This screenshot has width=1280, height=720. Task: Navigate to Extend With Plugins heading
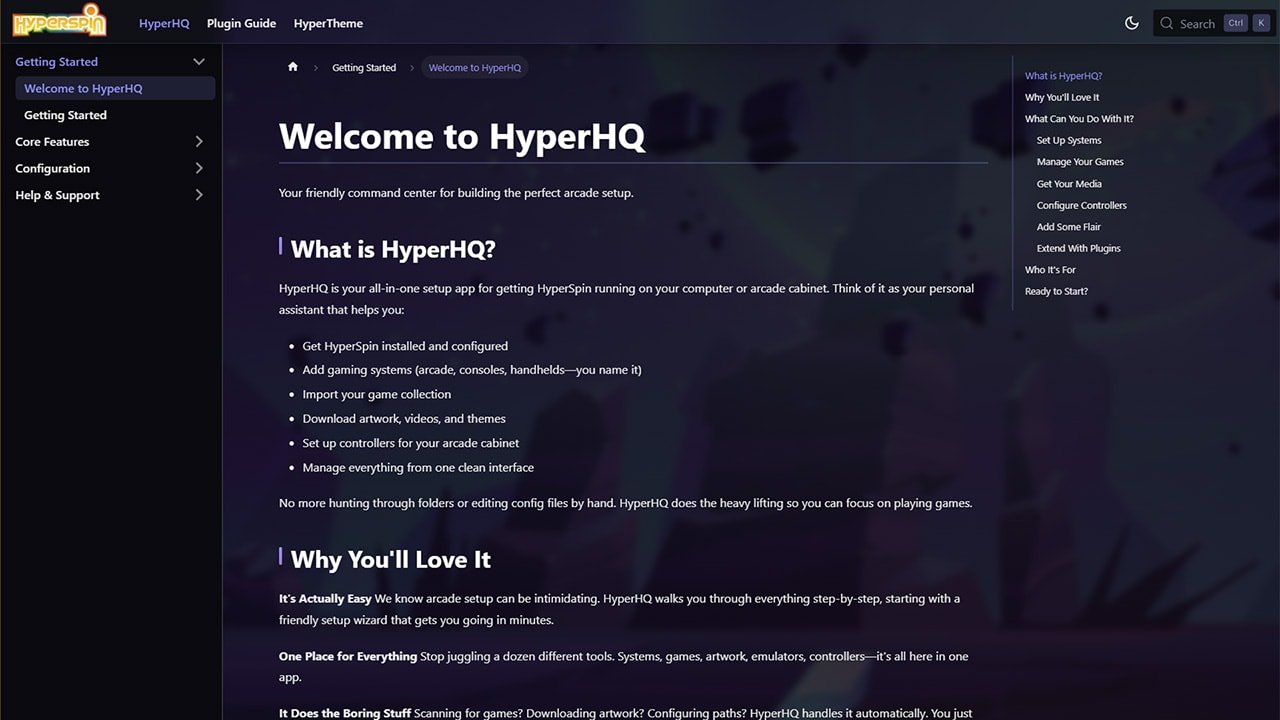click(x=1078, y=248)
